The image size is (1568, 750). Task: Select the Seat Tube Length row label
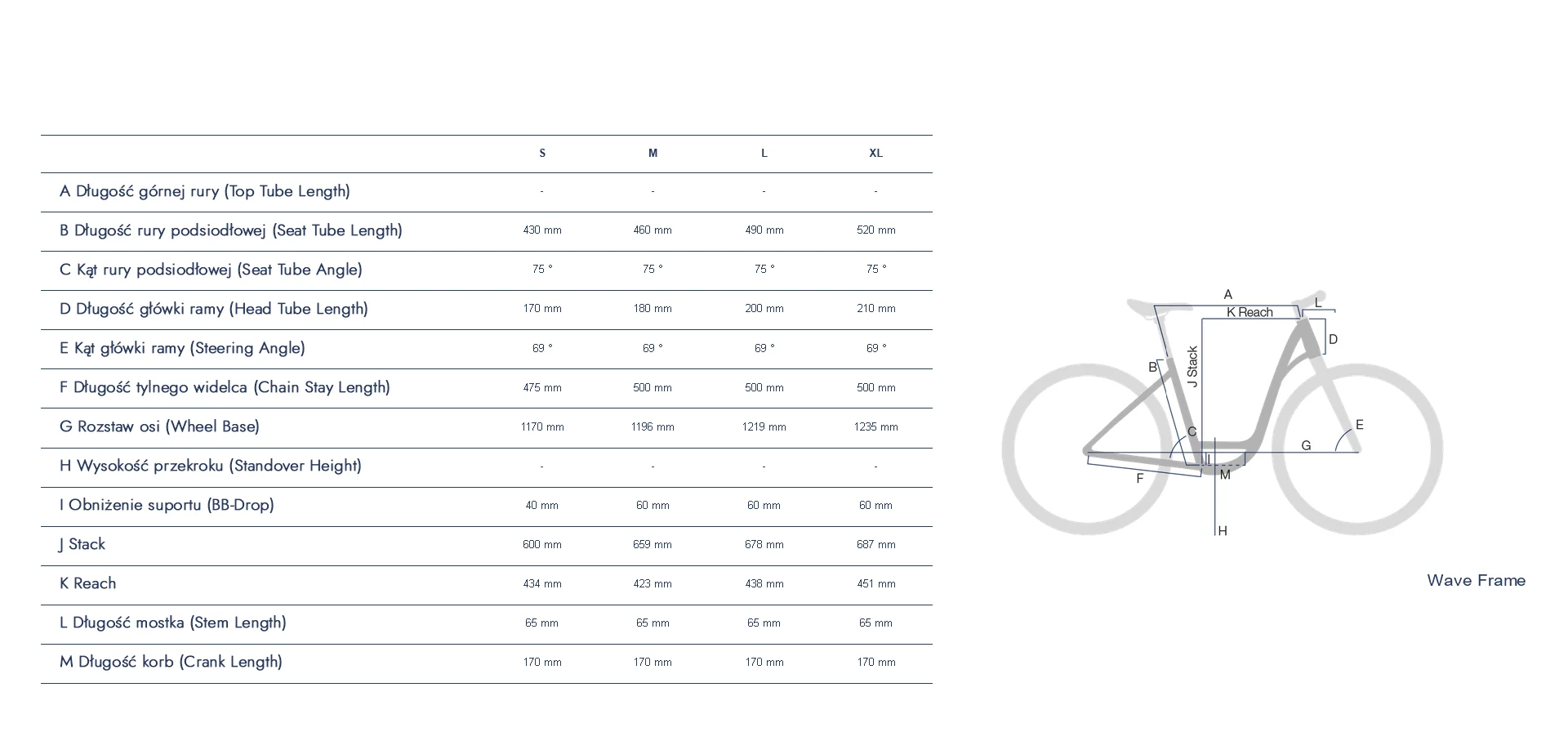[x=231, y=230]
